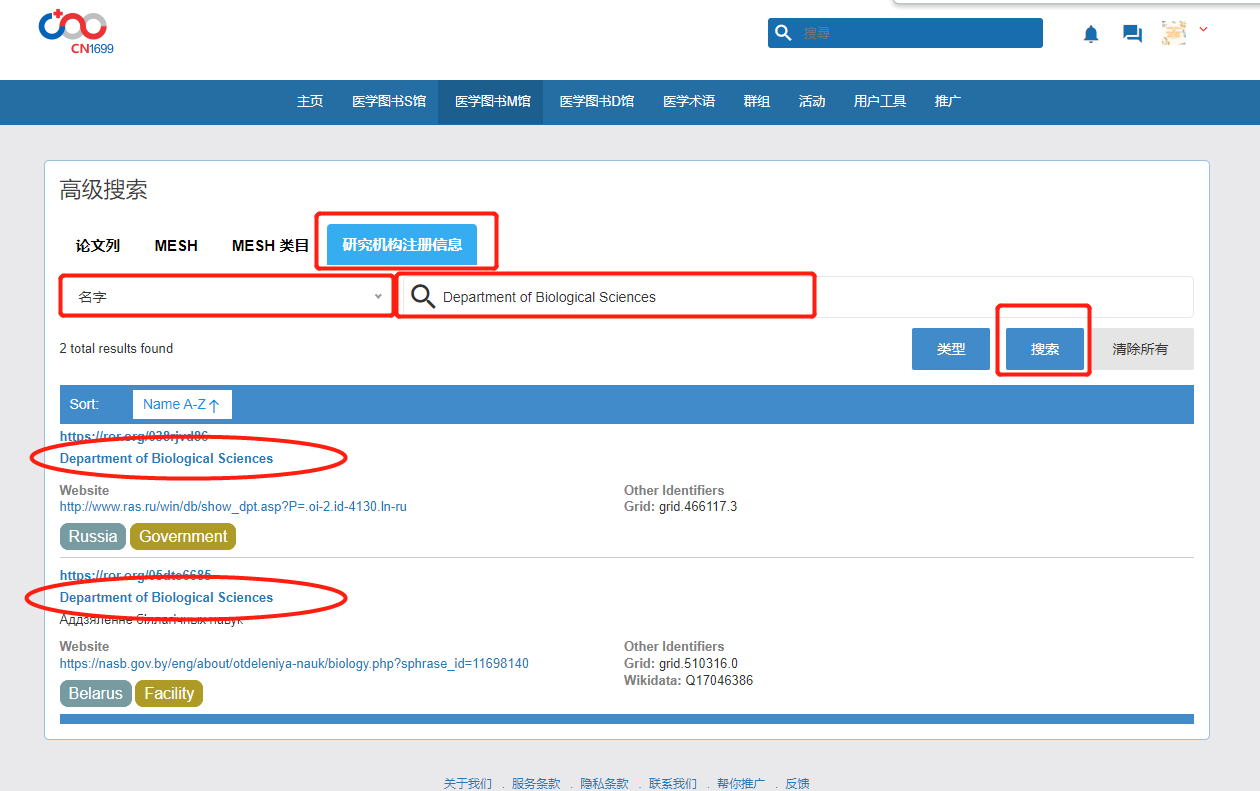Image resolution: width=1260 pixels, height=791 pixels.
Task: Toggle the Name A-Z sort order
Action: [182, 404]
